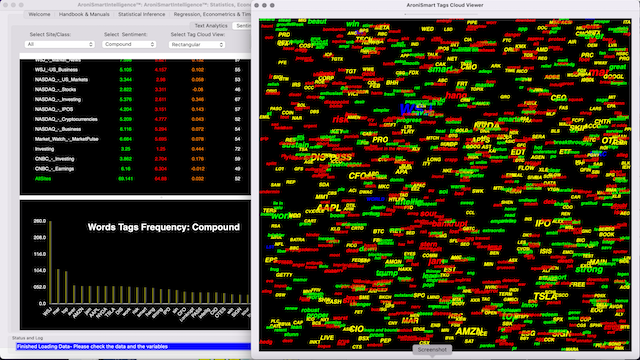The image size is (640, 360).
Task: Click the AllSites summary row
Action: click(x=135, y=179)
